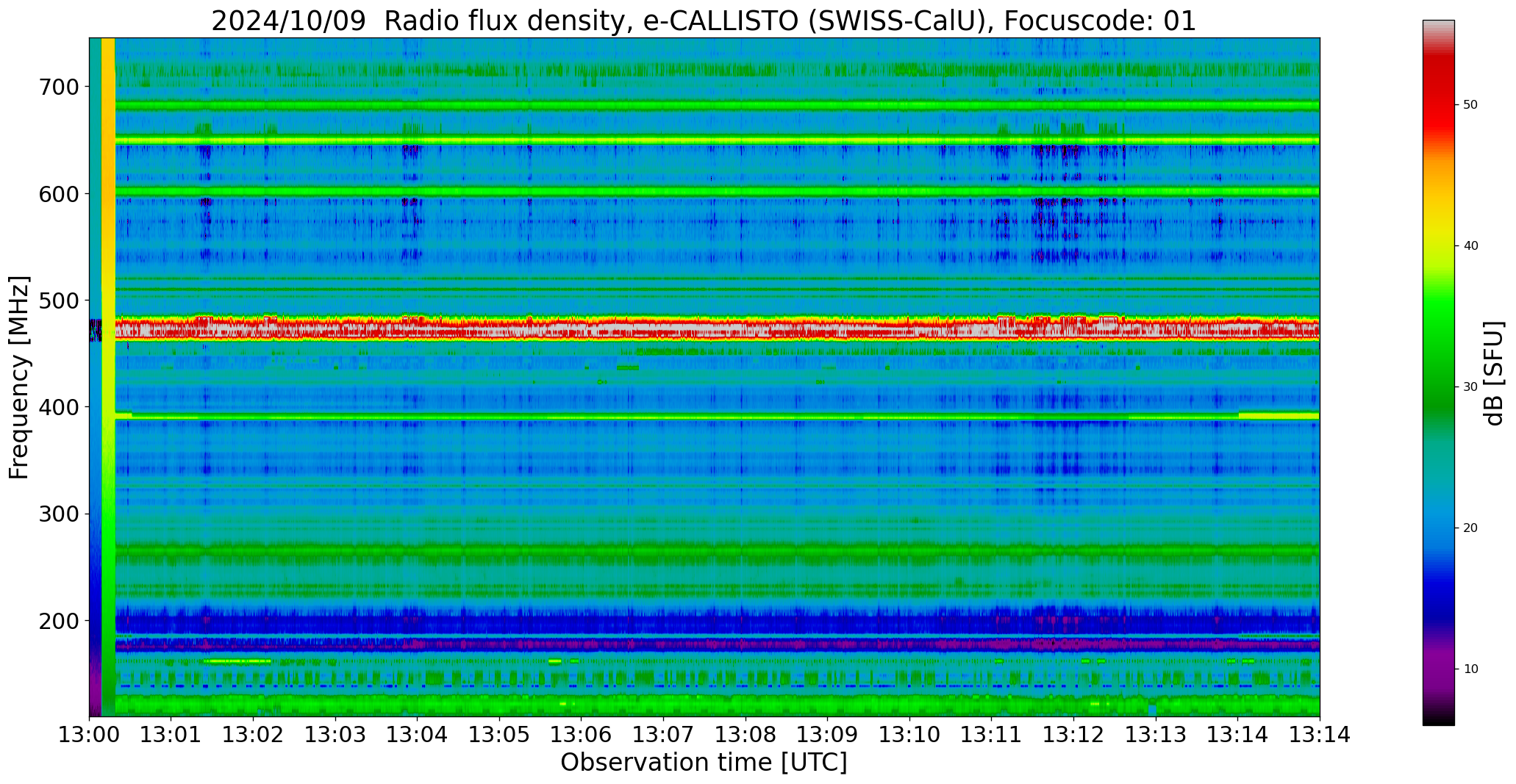Viewport: 1516px width, 784px height.
Task: Click the dB color scale bar
Action: [x=1438, y=373]
